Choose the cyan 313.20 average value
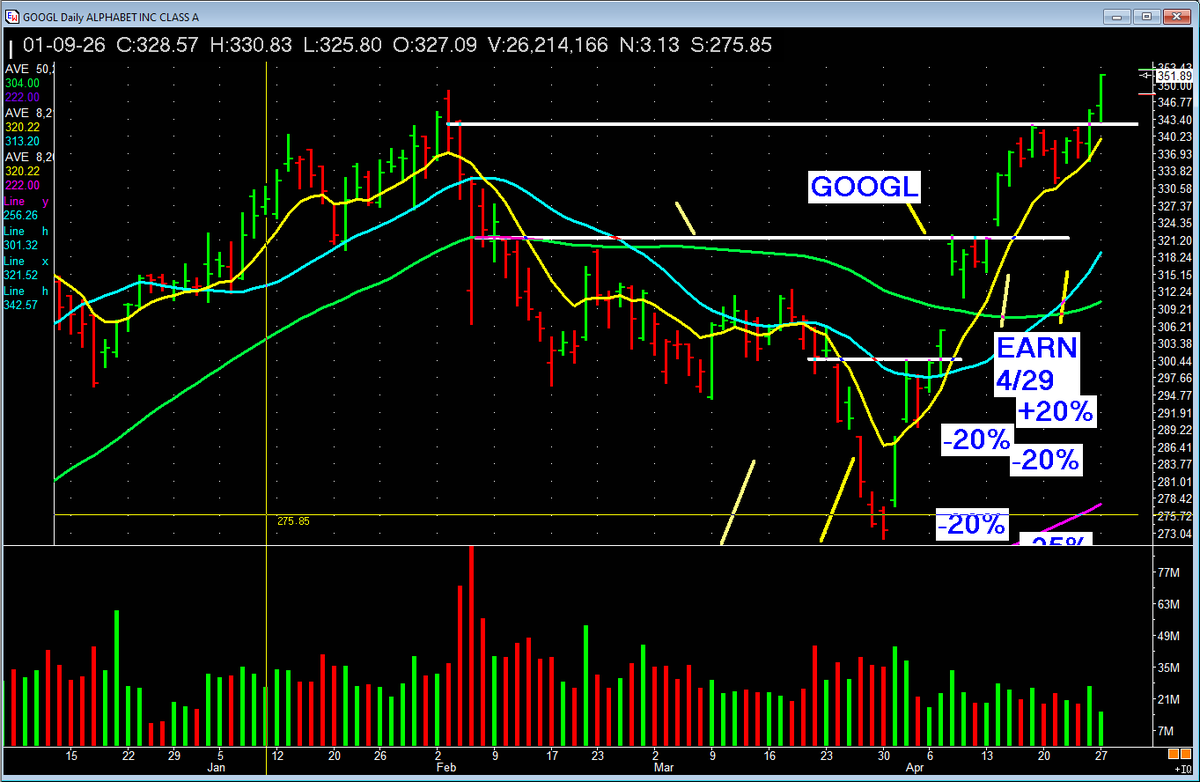The width and height of the screenshot is (1200, 782). click(x=22, y=141)
